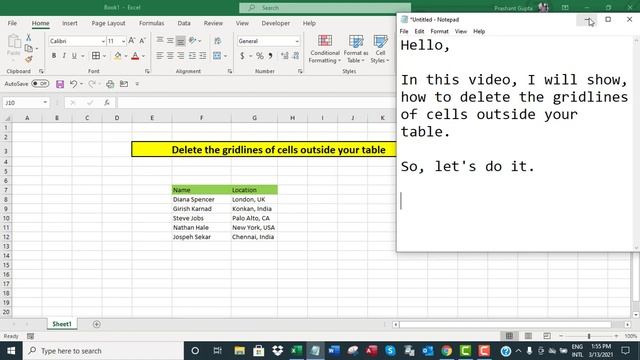The width and height of the screenshot is (640, 360).
Task: Align text right in Alignment group
Action: 180,56
